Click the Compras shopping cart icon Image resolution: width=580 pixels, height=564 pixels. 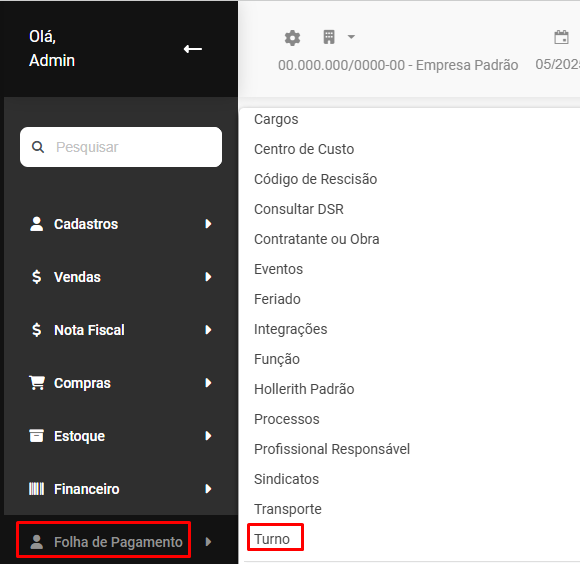coord(37,383)
